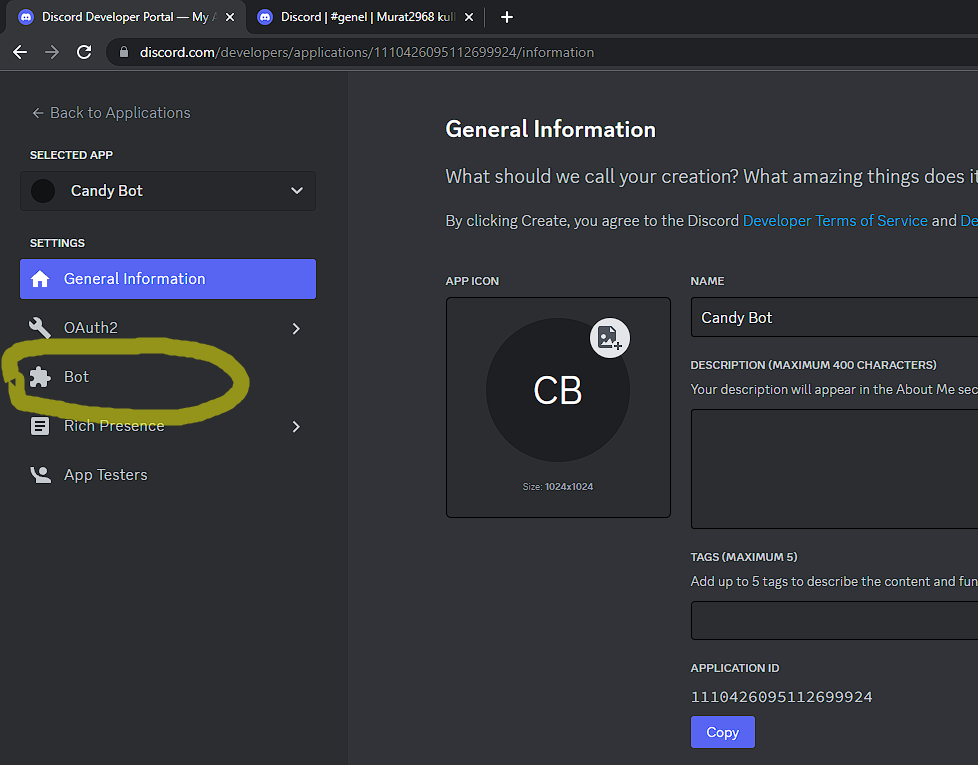
Task: Click the browser address bar URL
Action: (367, 52)
